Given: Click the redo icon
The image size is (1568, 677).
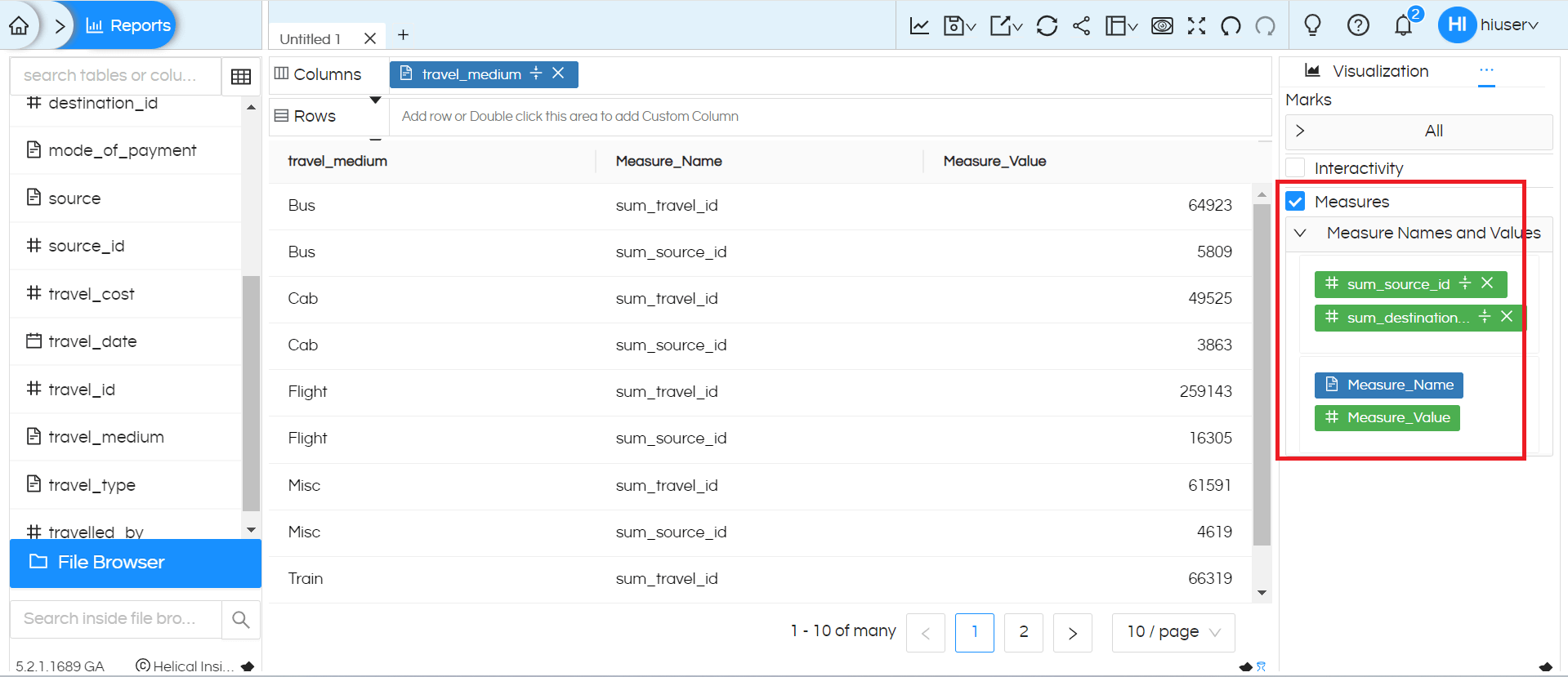Looking at the screenshot, I should (1266, 26).
